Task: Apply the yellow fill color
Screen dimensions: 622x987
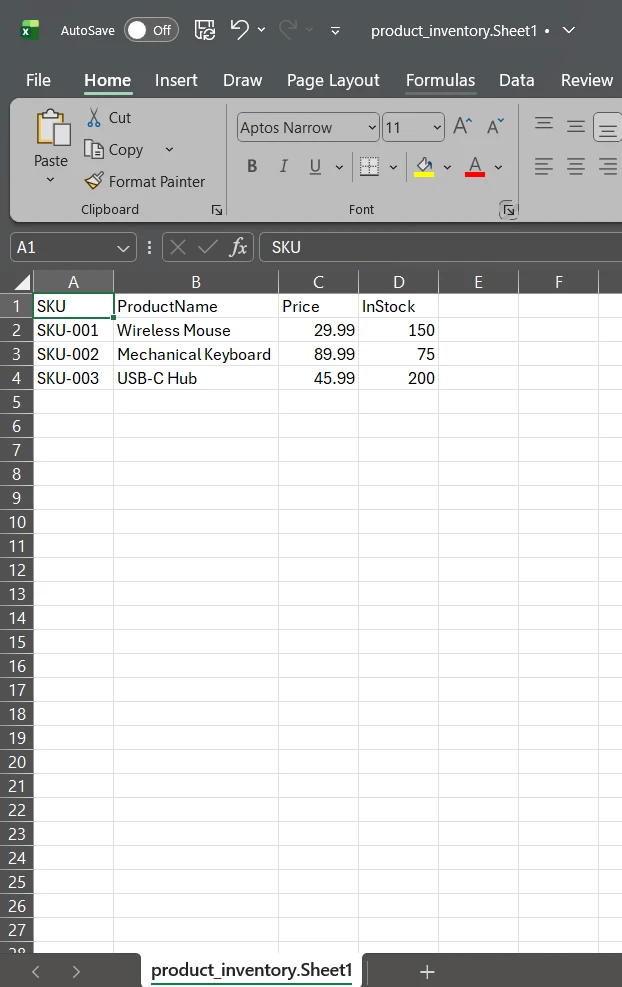Action: (x=424, y=167)
